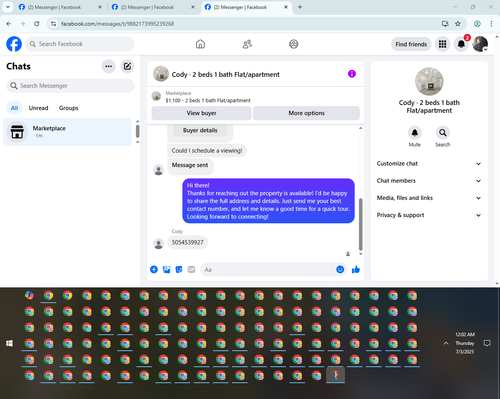This screenshot has height=399, width=500.
Task: Select the Groups chats filter
Action: [x=68, y=108]
